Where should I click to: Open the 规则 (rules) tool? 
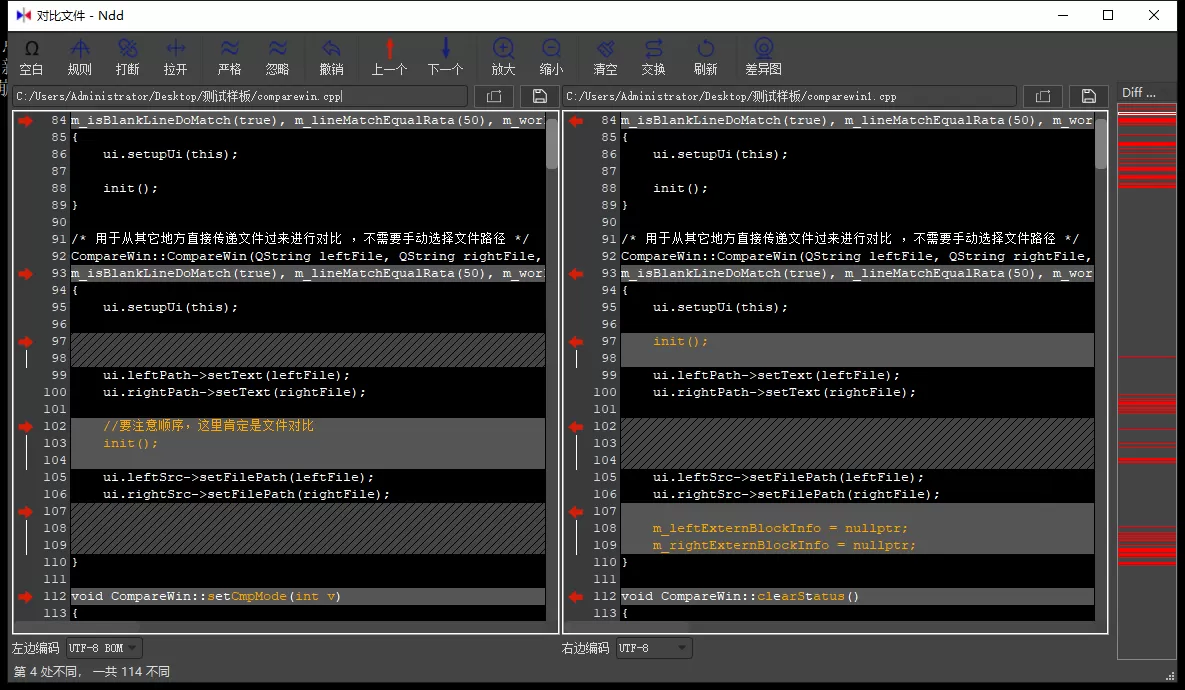(80, 56)
